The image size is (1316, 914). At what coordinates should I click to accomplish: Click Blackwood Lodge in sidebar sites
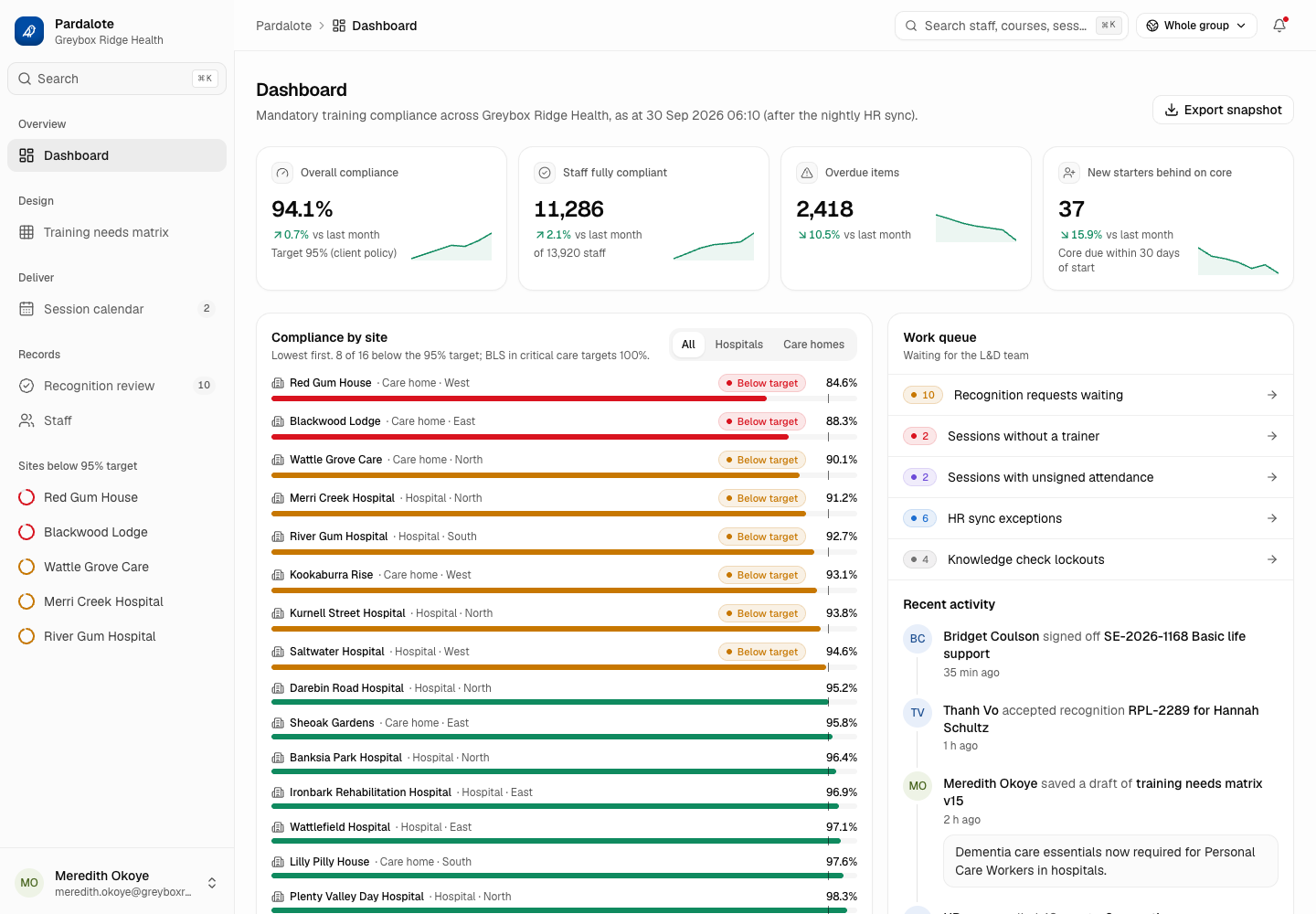[117, 532]
